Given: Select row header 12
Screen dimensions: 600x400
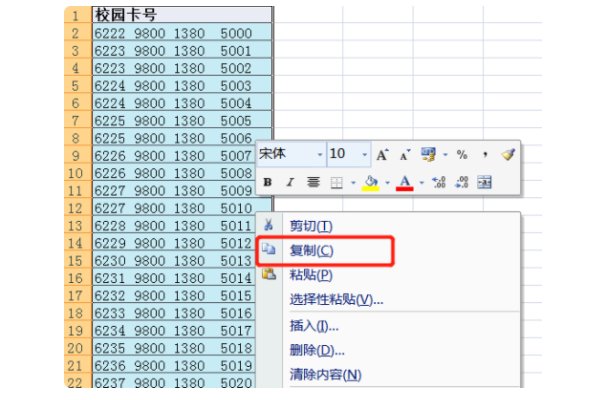Looking at the screenshot, I should pos(78,207).
